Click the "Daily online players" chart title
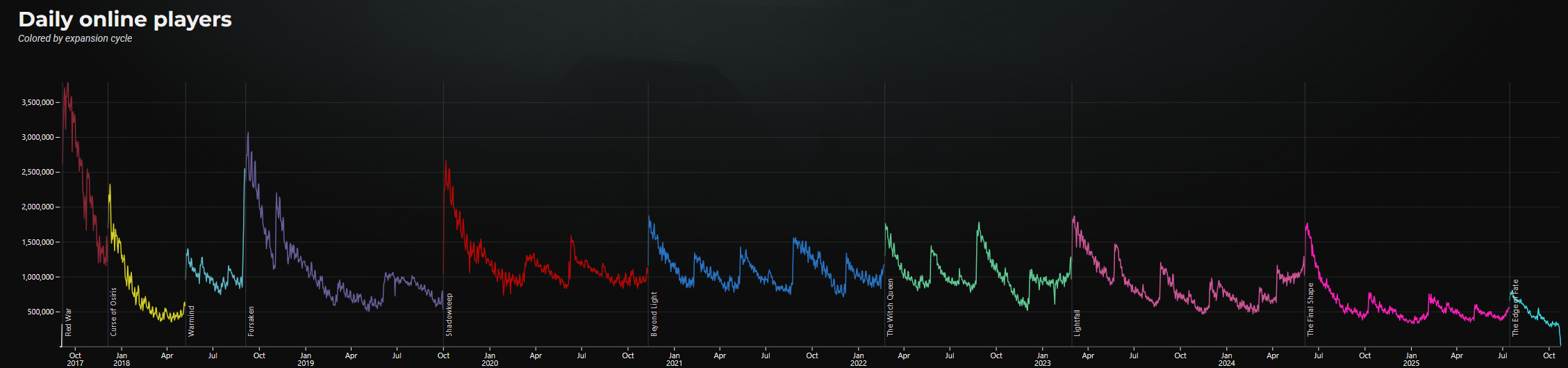Viewport: 1568px width, 368px height. [x=125, y=19]
